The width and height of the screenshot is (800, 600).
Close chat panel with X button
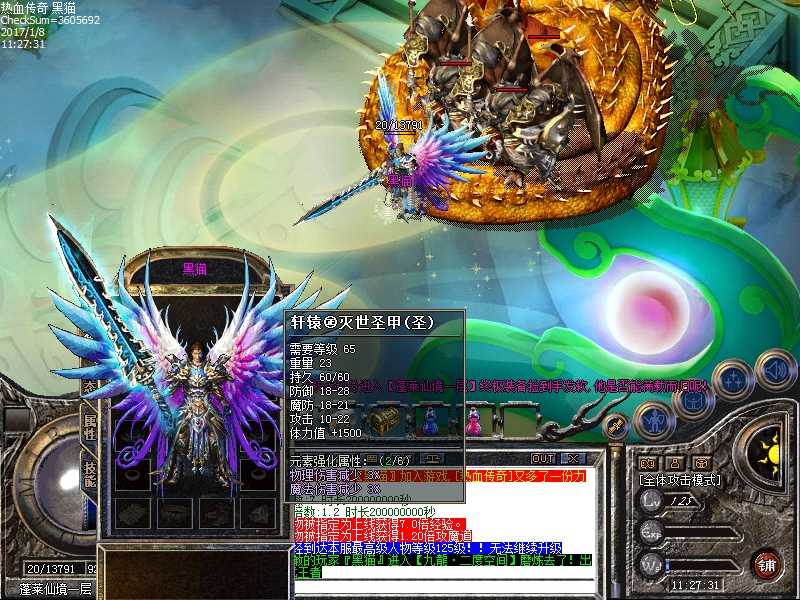(573, 458)
